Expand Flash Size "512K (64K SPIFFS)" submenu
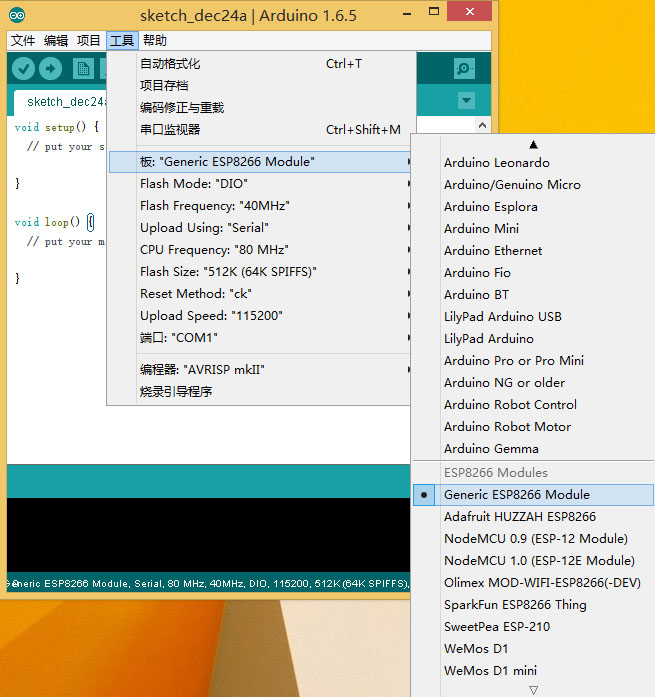The image size is (655, 697). click(x=260, y=272)
